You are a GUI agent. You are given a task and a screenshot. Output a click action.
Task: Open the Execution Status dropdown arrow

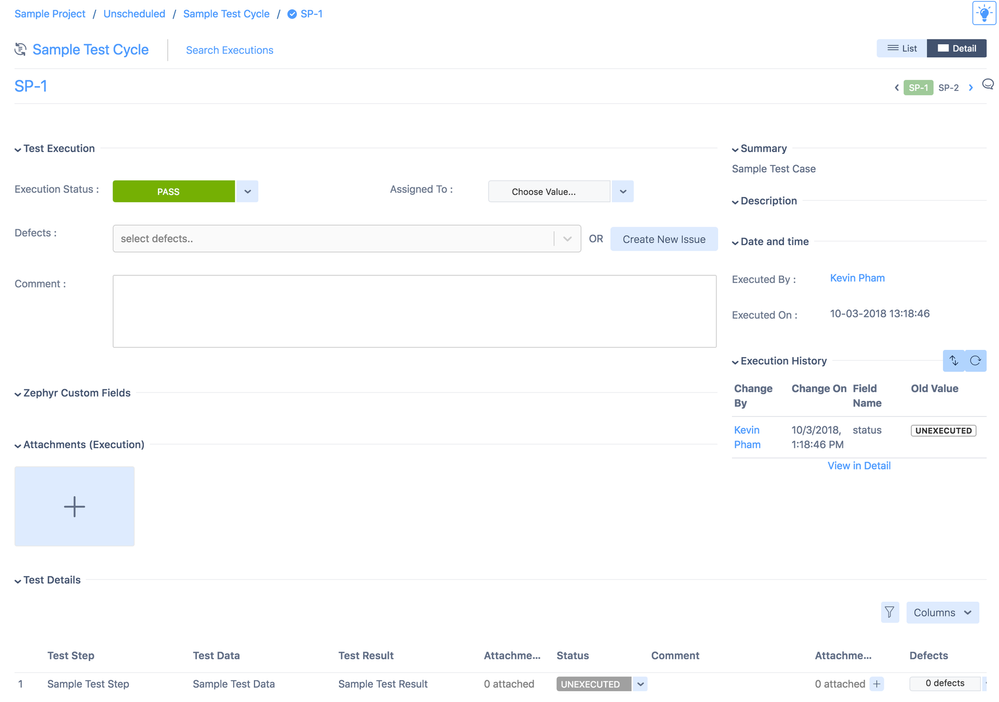click(247, 191)
